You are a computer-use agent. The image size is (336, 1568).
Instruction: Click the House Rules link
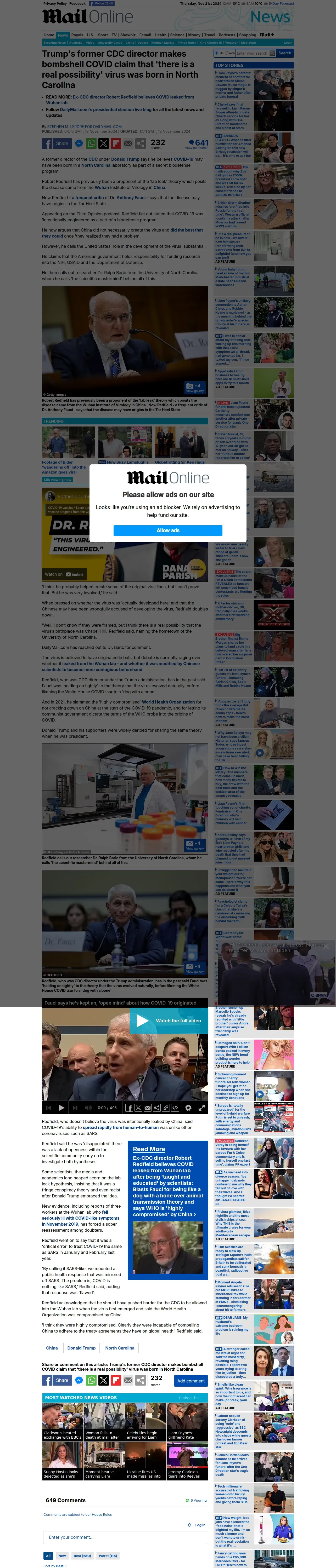102,1514
